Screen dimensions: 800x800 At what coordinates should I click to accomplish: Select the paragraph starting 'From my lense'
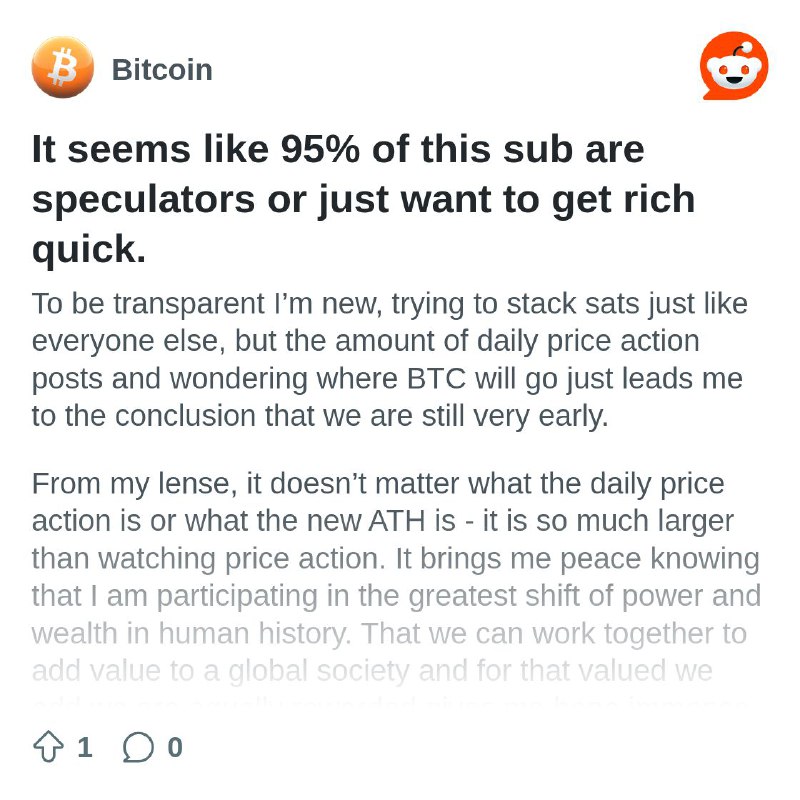[396, 587]
